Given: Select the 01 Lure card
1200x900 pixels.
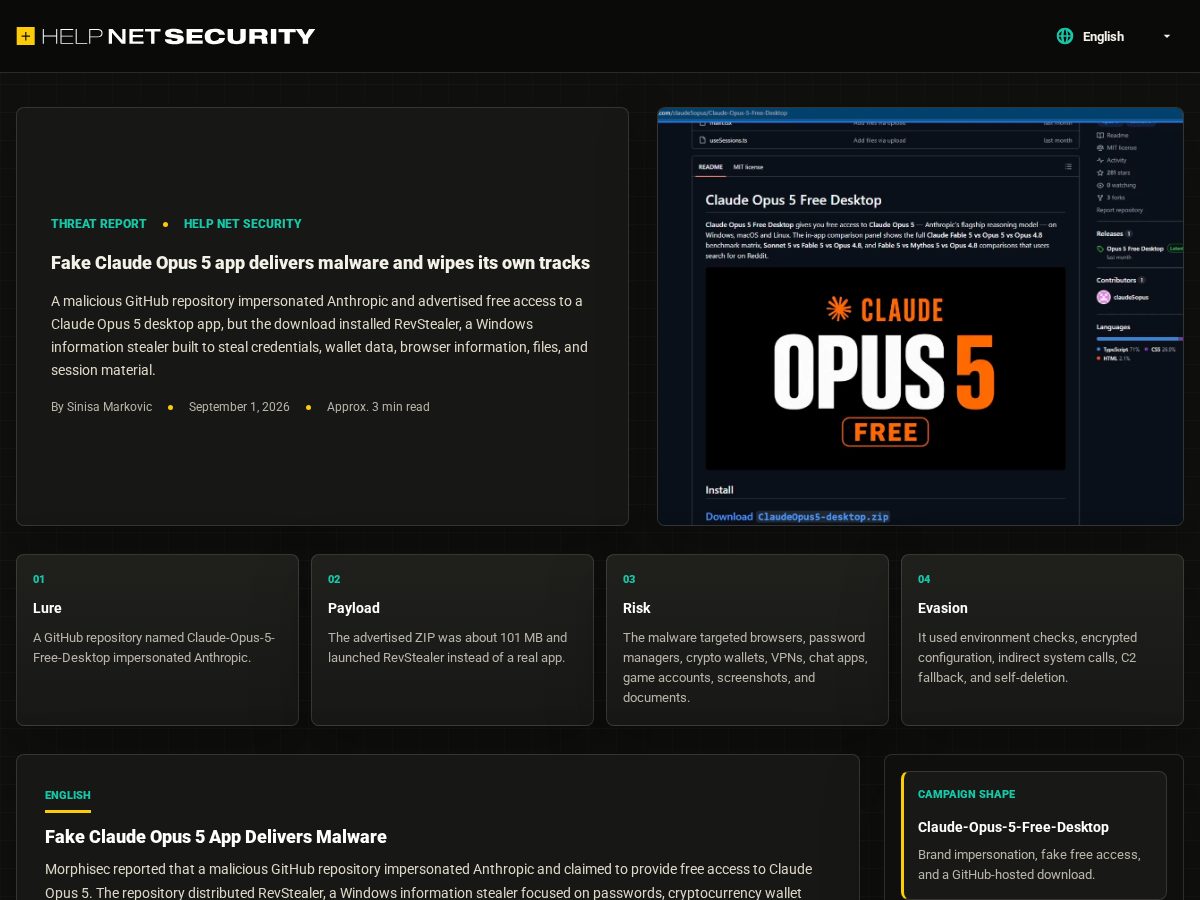Looking at the screenshot, I should [157, 640].
